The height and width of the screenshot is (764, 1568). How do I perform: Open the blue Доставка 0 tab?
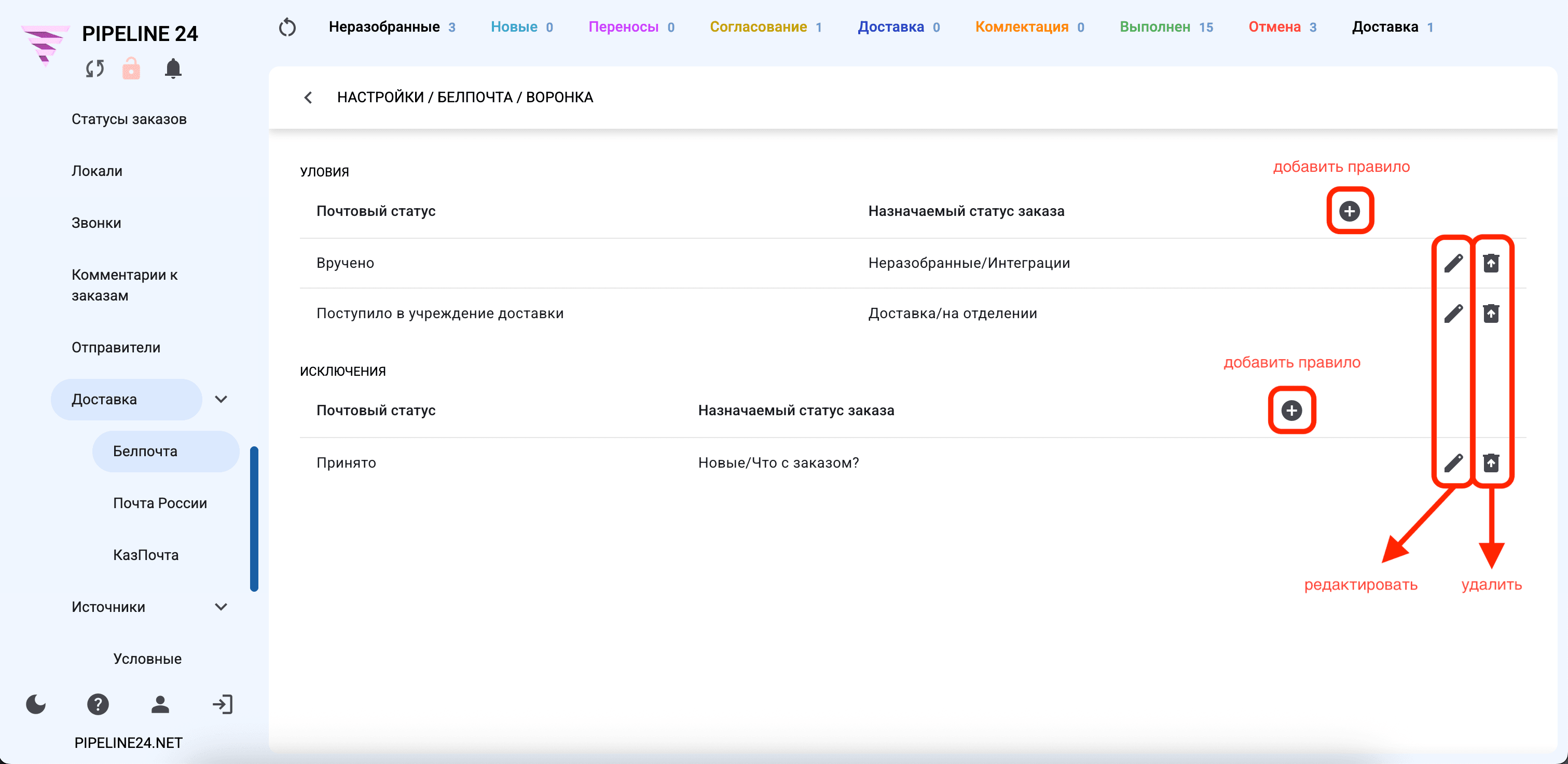pyautogui.click(x=899, y=28)
